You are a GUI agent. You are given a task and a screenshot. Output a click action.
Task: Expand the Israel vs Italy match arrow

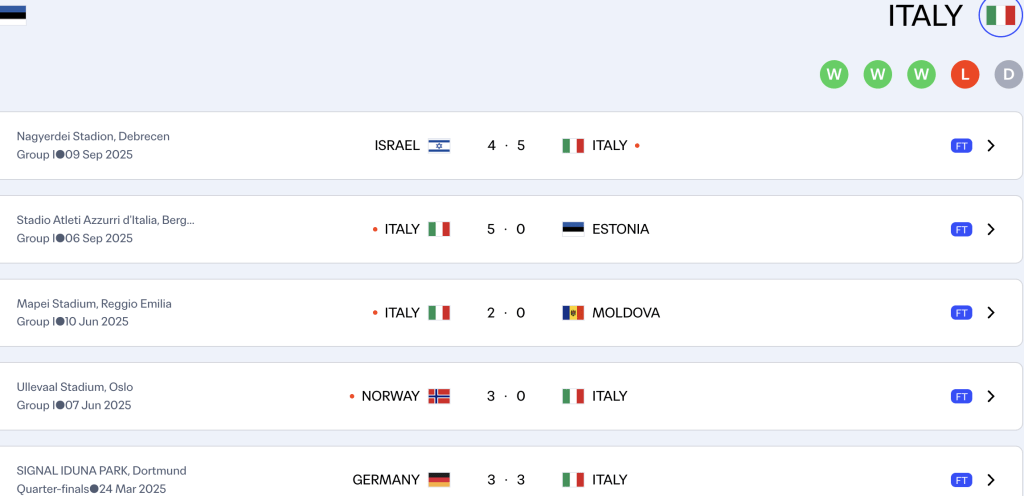991,146
